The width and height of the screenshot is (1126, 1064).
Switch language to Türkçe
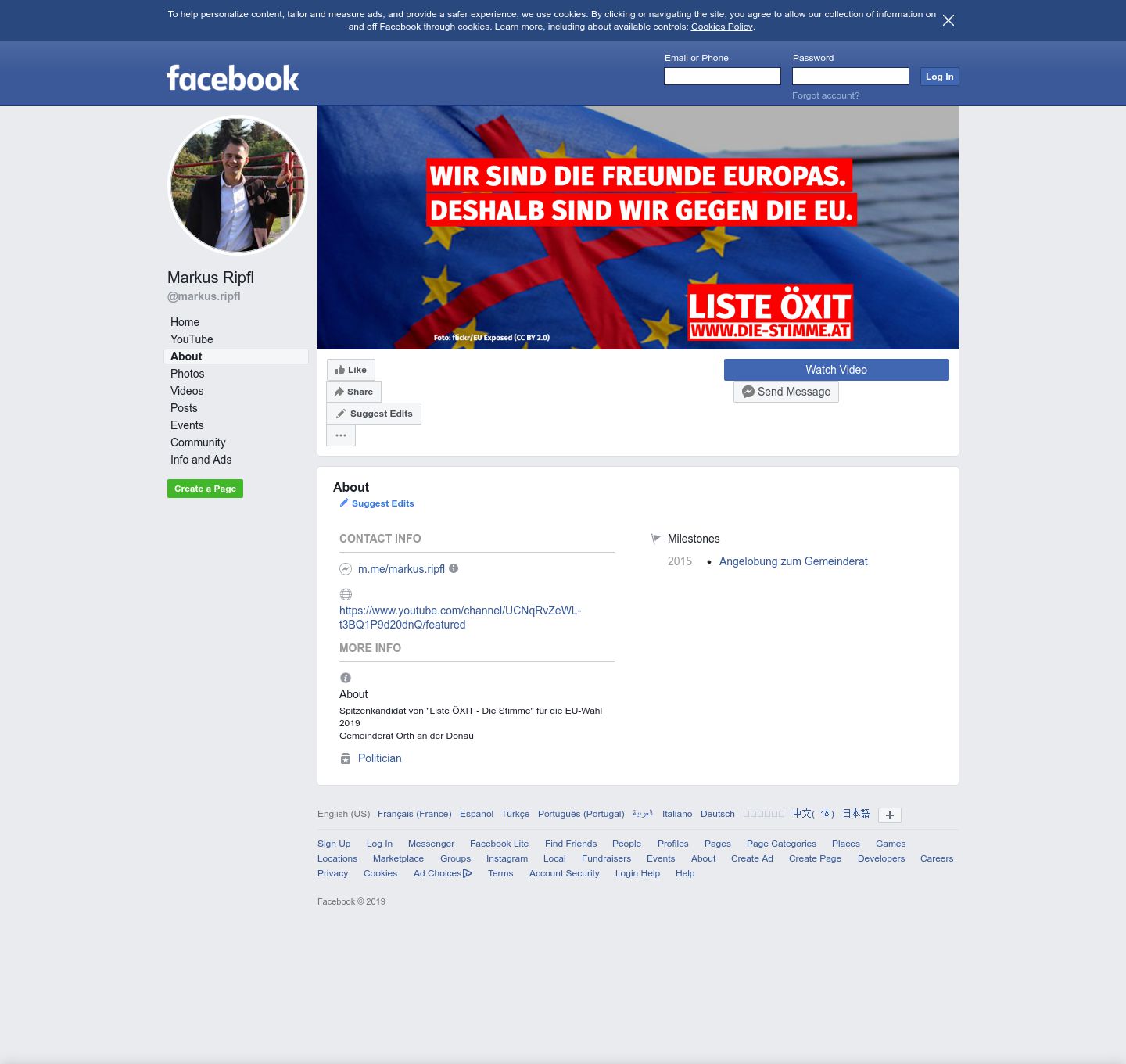[515, 814]
